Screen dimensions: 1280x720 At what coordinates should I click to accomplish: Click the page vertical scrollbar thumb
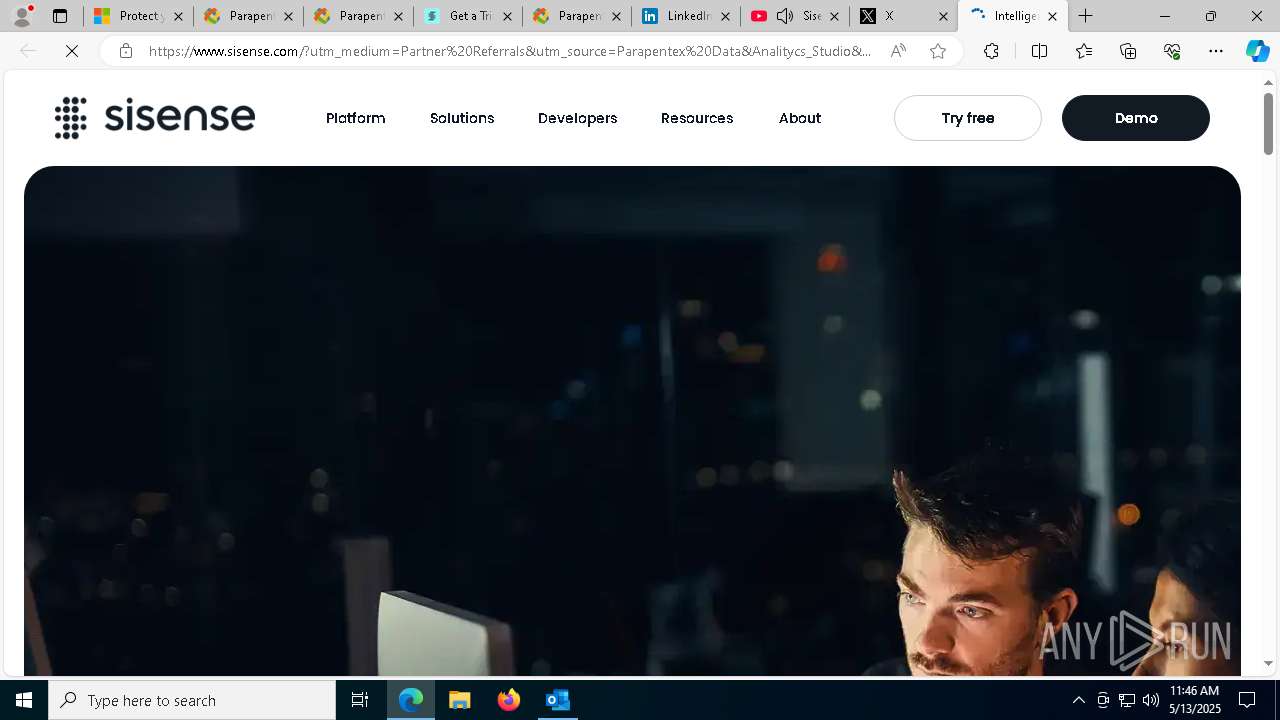click(1268, 124)
